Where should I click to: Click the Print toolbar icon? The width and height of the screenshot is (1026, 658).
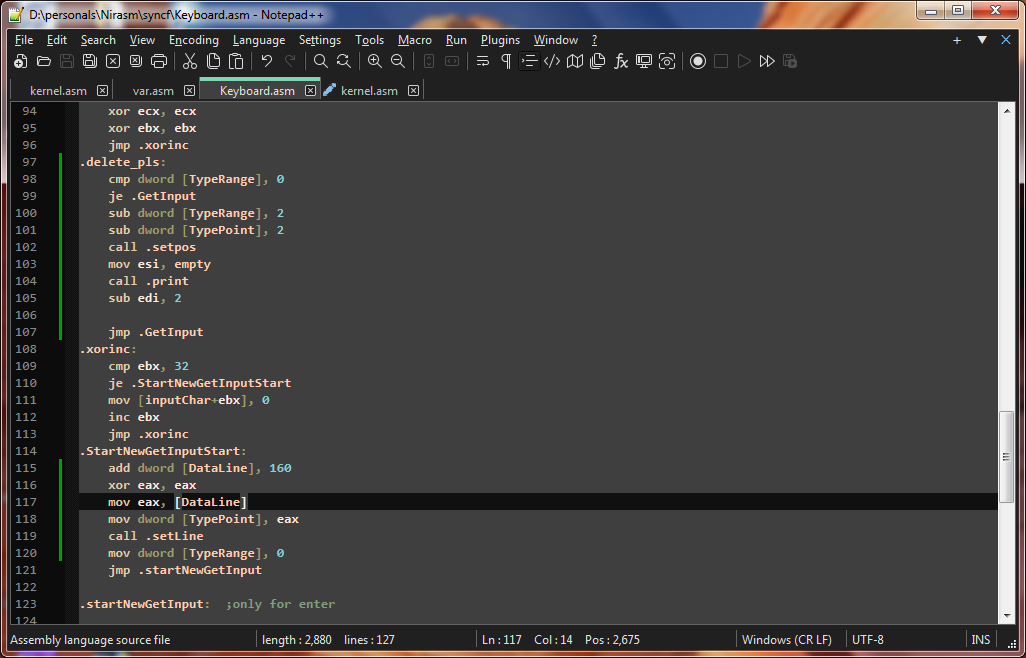159,61
